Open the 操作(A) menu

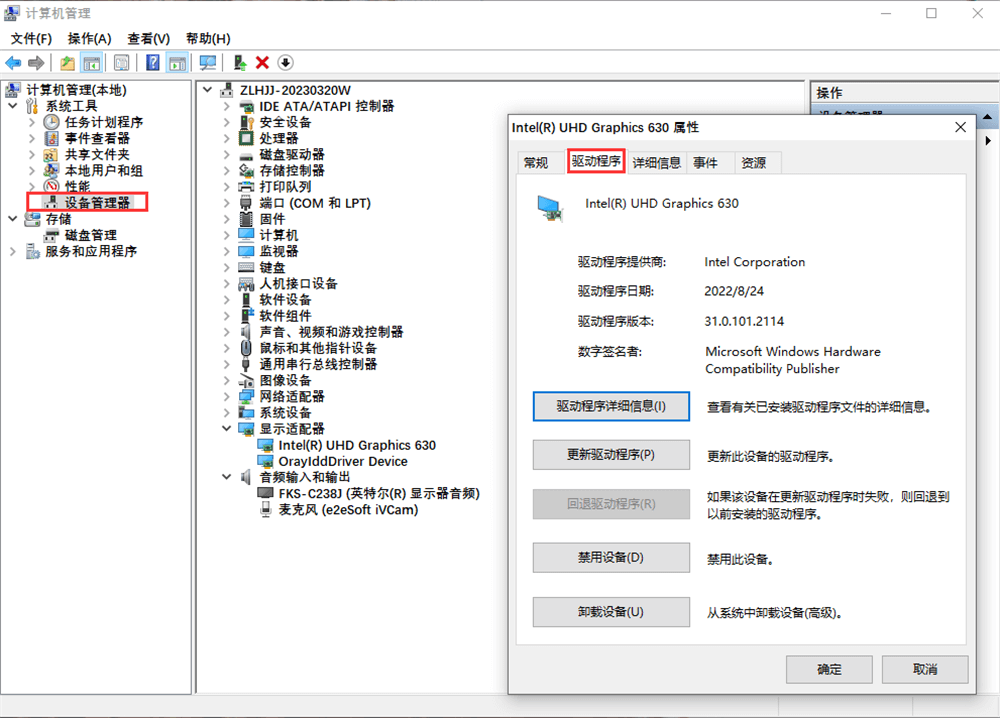coord(89,38)
